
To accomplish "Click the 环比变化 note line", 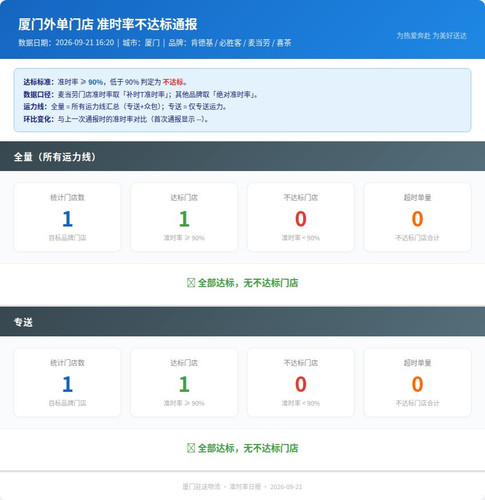I will (117, 119).
